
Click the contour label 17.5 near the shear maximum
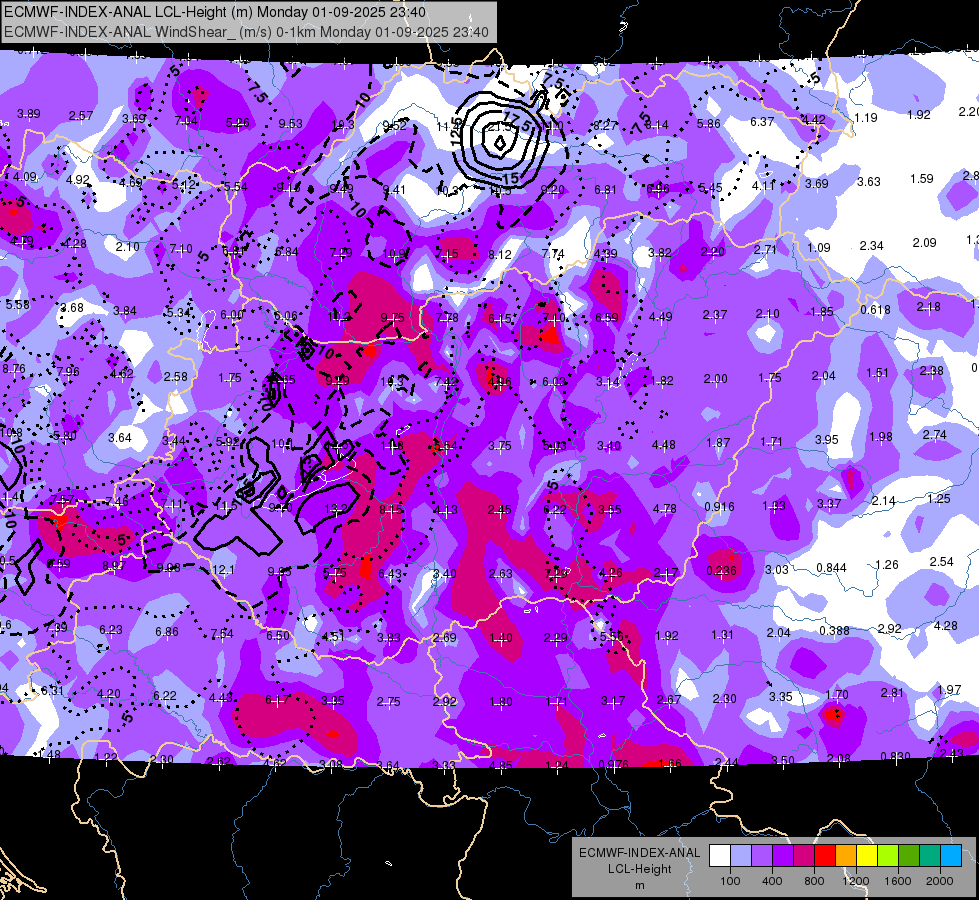click(x=516, y=120)
